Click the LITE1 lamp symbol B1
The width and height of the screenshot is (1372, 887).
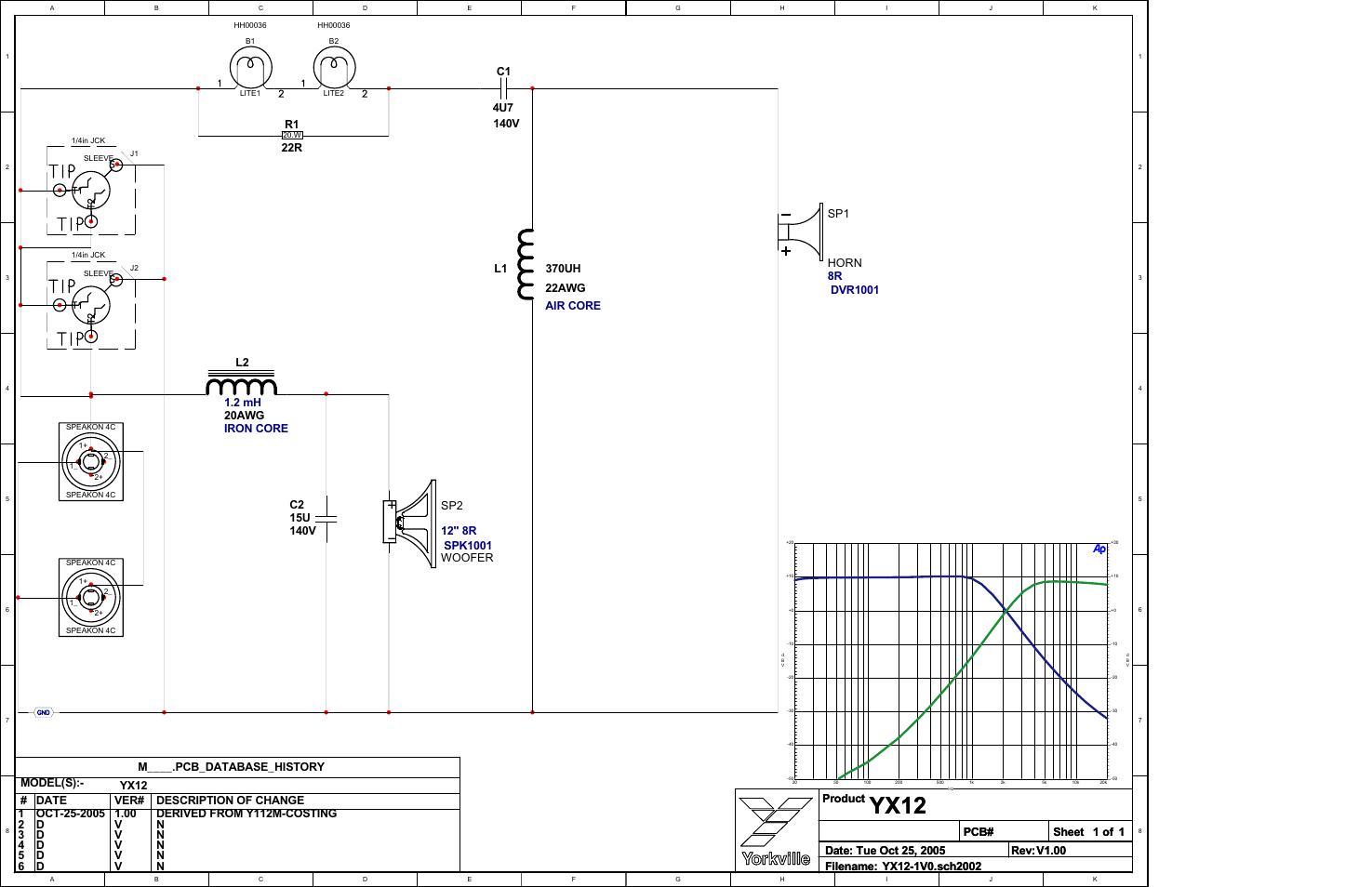pos(251,69)
